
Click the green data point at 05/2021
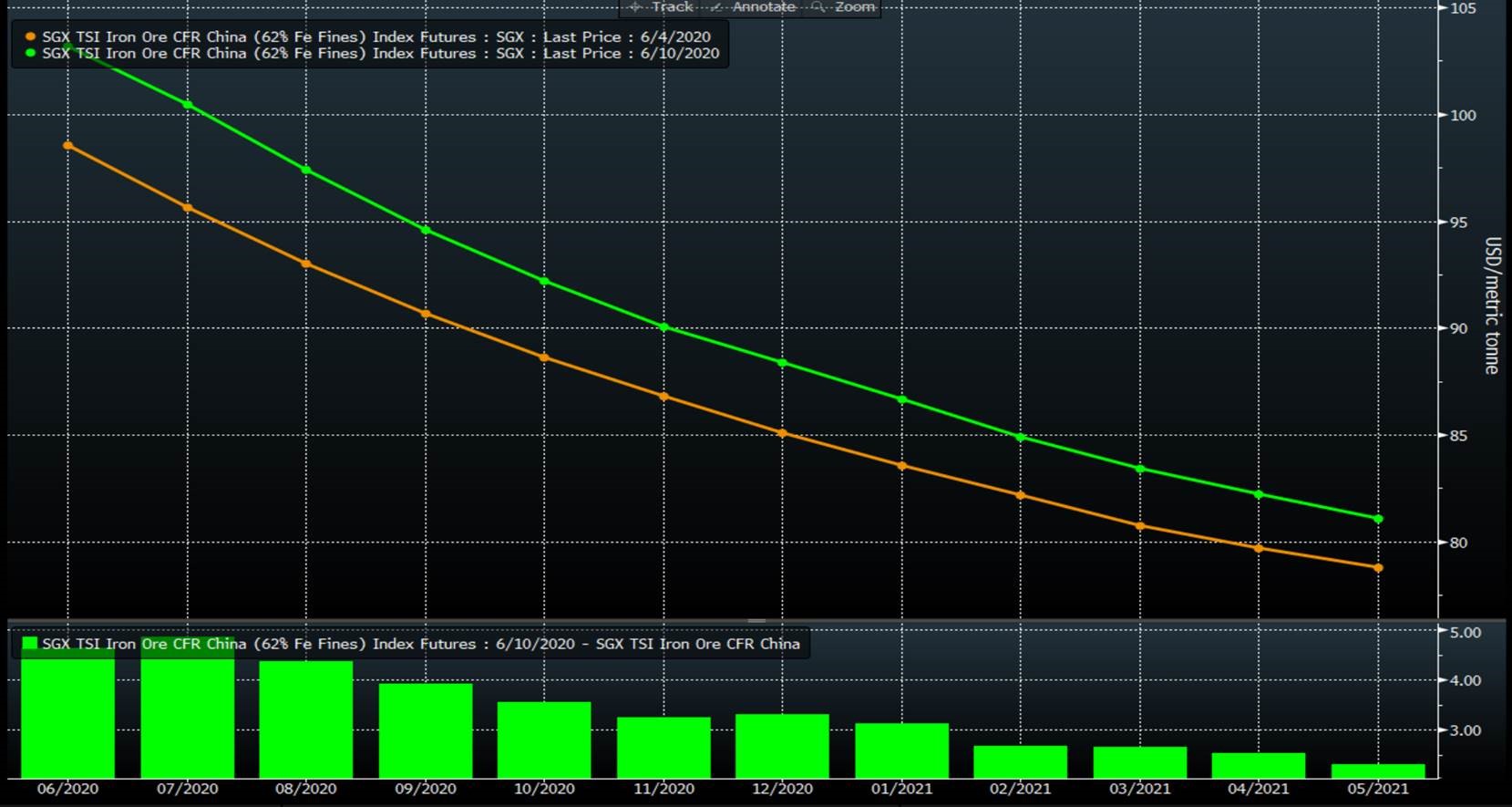[1378, 519]
